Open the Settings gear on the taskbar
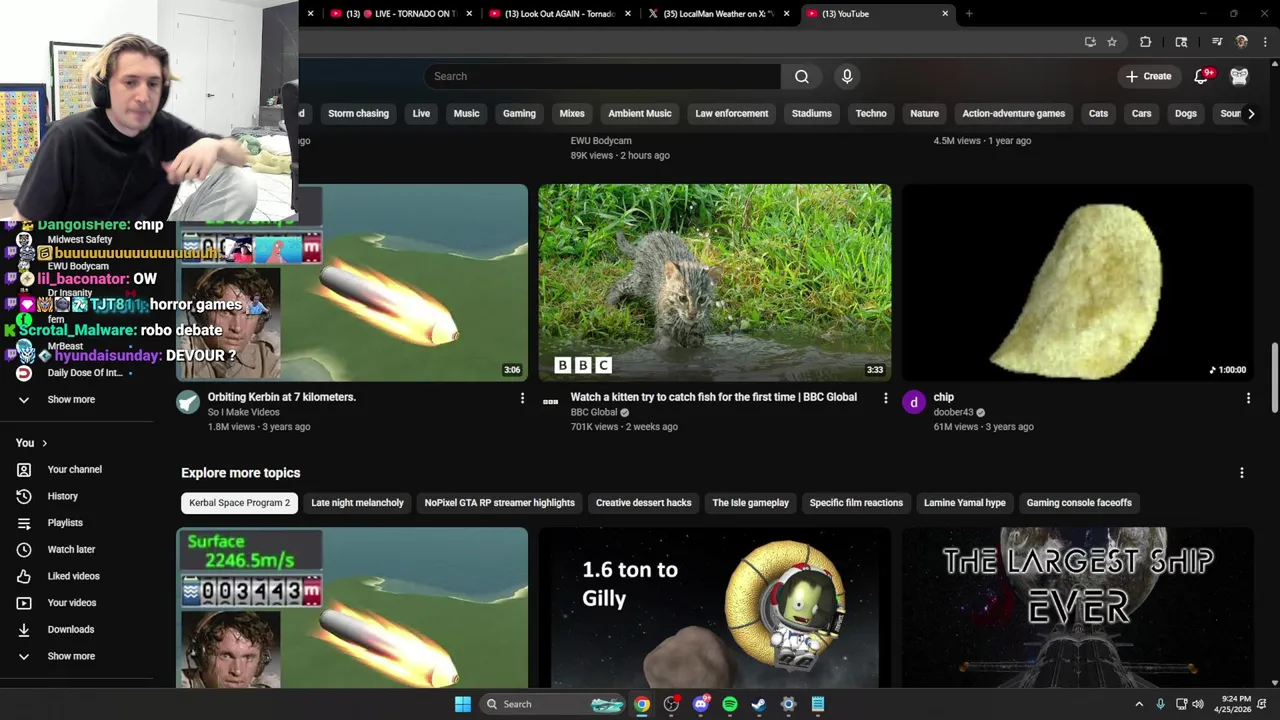This screenshot has width=1280, height=720. 788,704
